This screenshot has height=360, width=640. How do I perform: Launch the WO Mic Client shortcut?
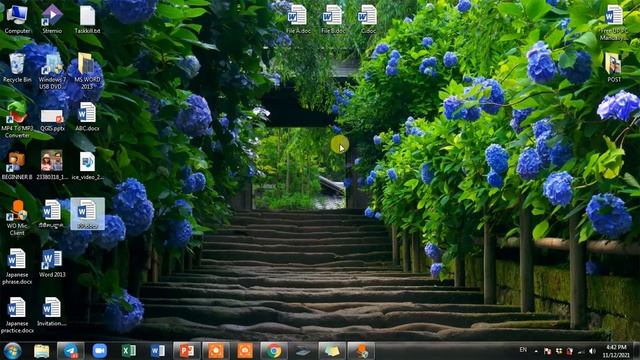pos(17,218)
